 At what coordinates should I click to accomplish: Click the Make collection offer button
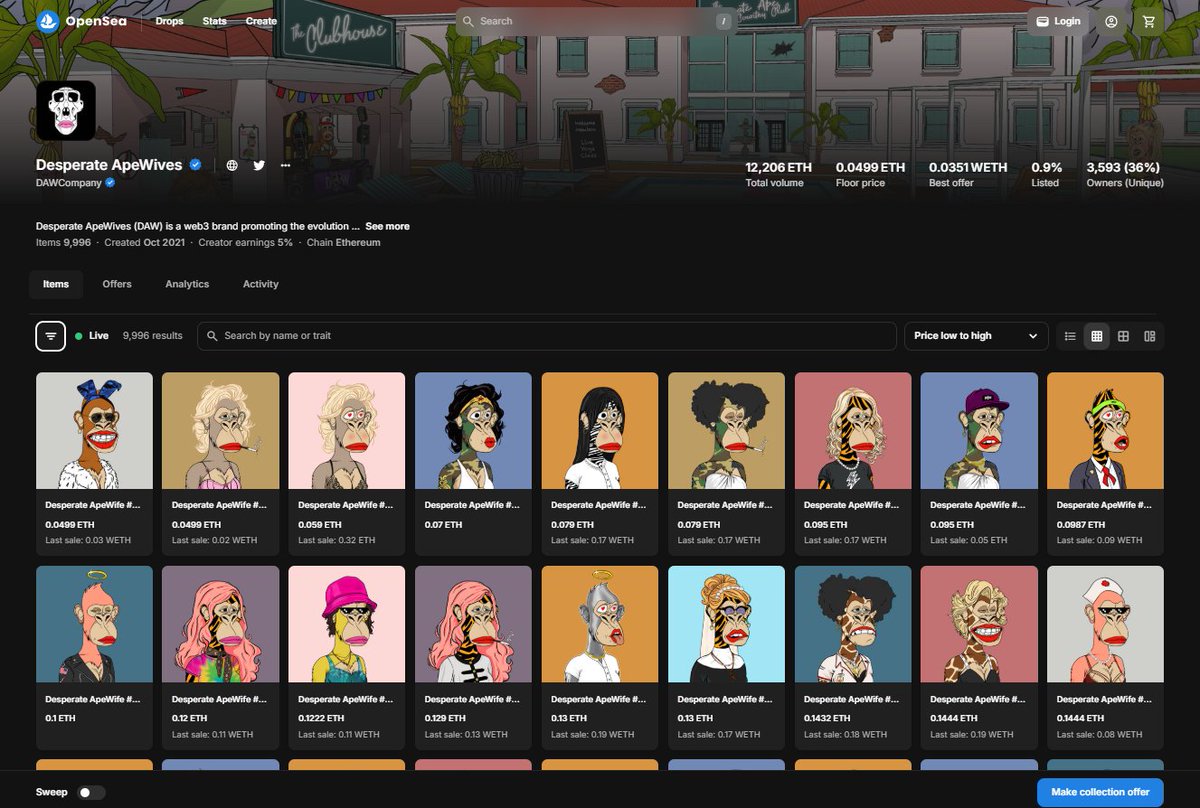[1099, 791]
